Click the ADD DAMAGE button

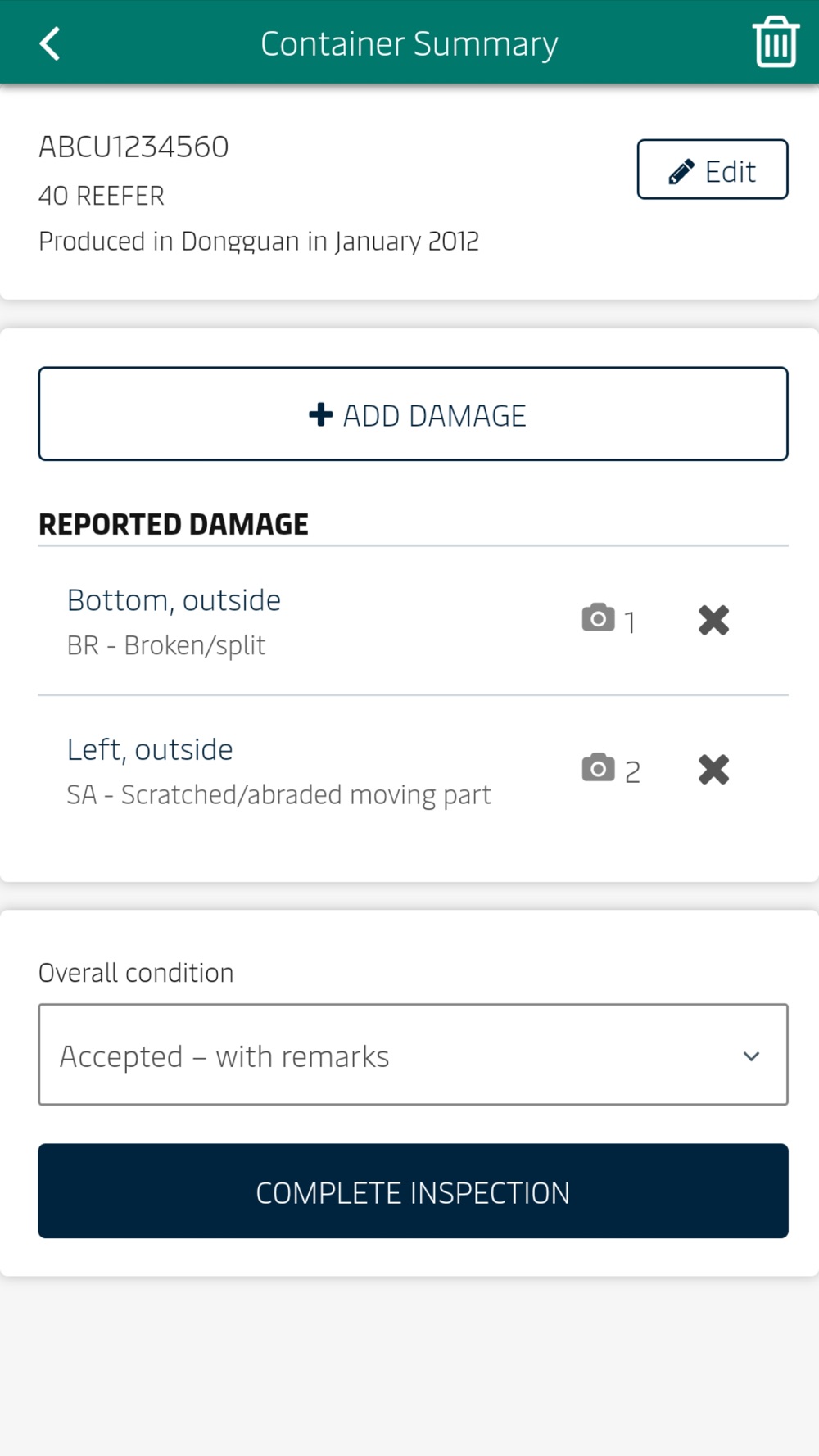pos(413,414)
